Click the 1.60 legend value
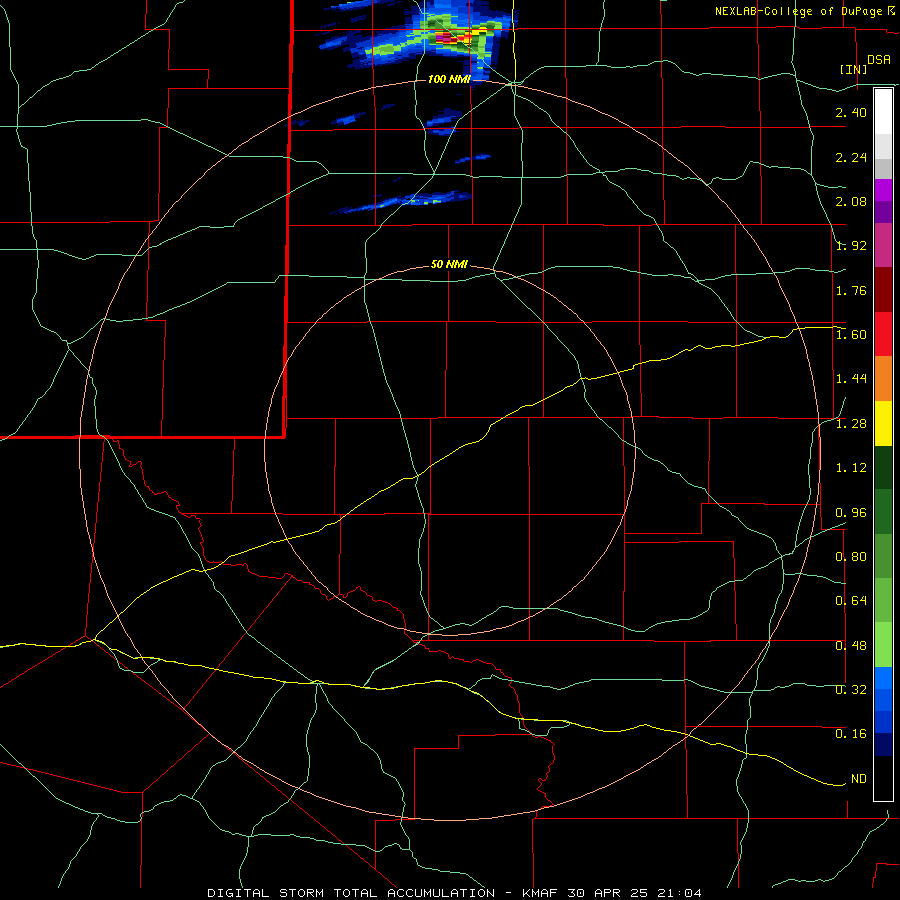 pos(851,335)
